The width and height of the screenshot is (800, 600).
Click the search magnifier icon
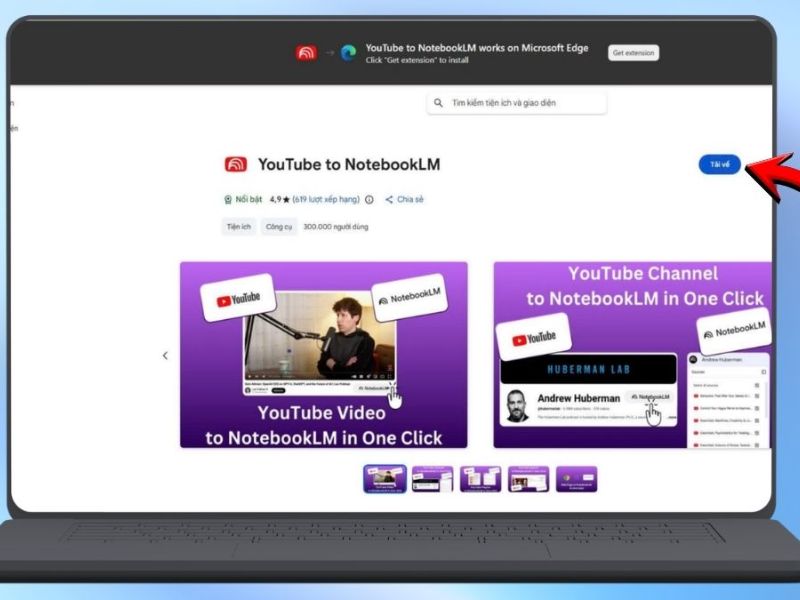coord(438,103)
